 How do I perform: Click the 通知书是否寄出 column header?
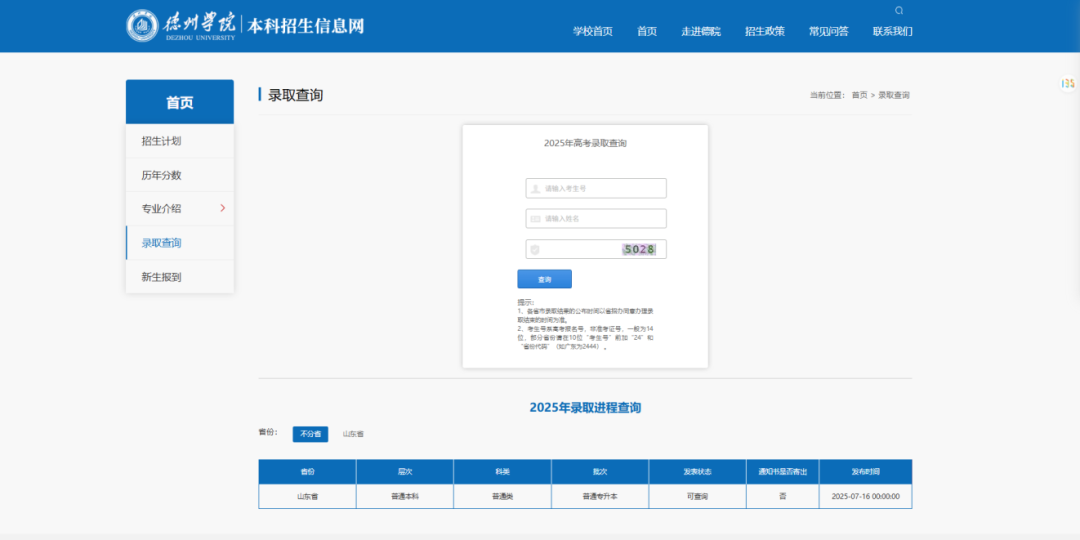pyautogui.click(x=782, y=472)
